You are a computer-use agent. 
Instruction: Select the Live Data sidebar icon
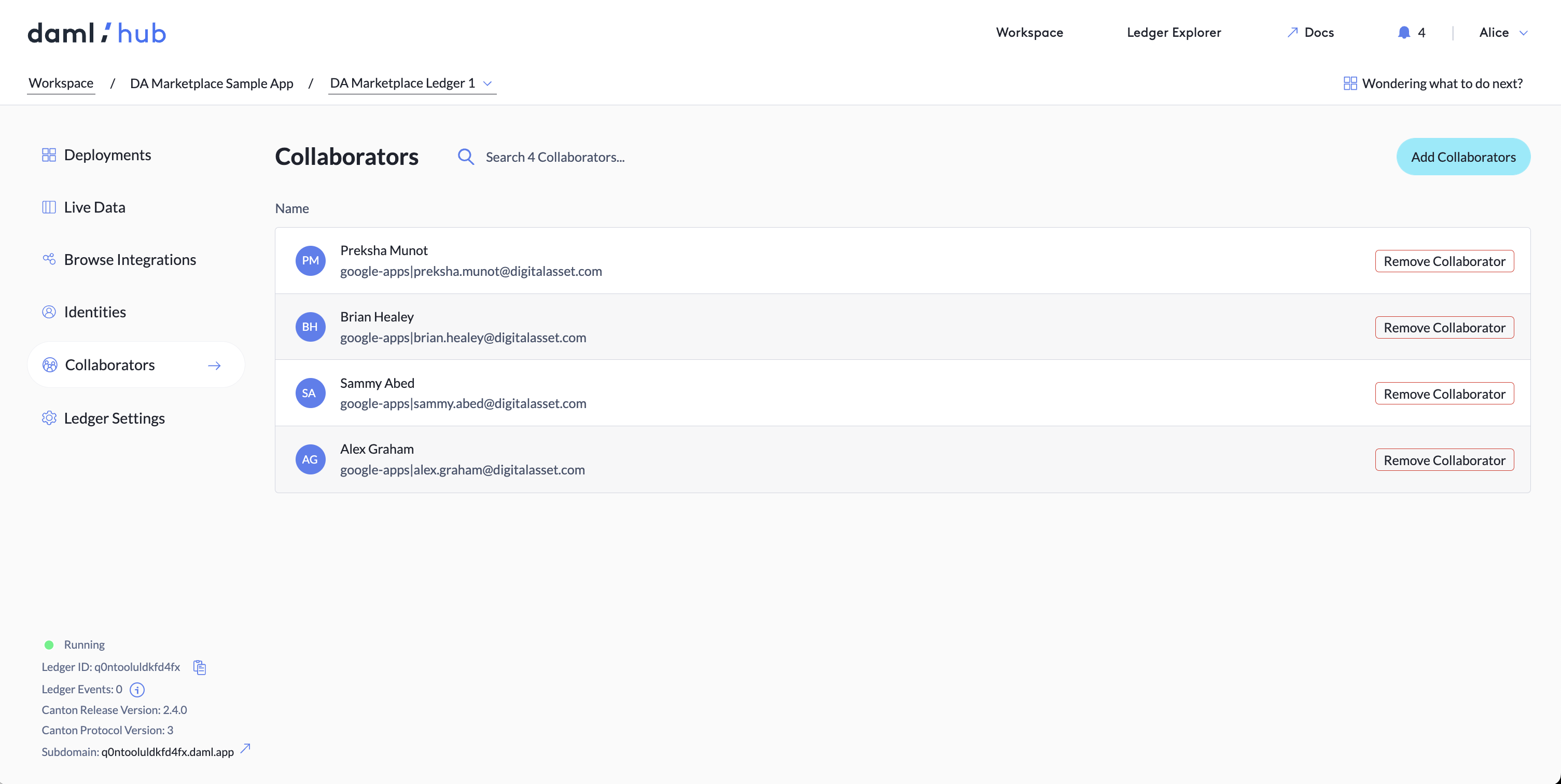point(49,206)
